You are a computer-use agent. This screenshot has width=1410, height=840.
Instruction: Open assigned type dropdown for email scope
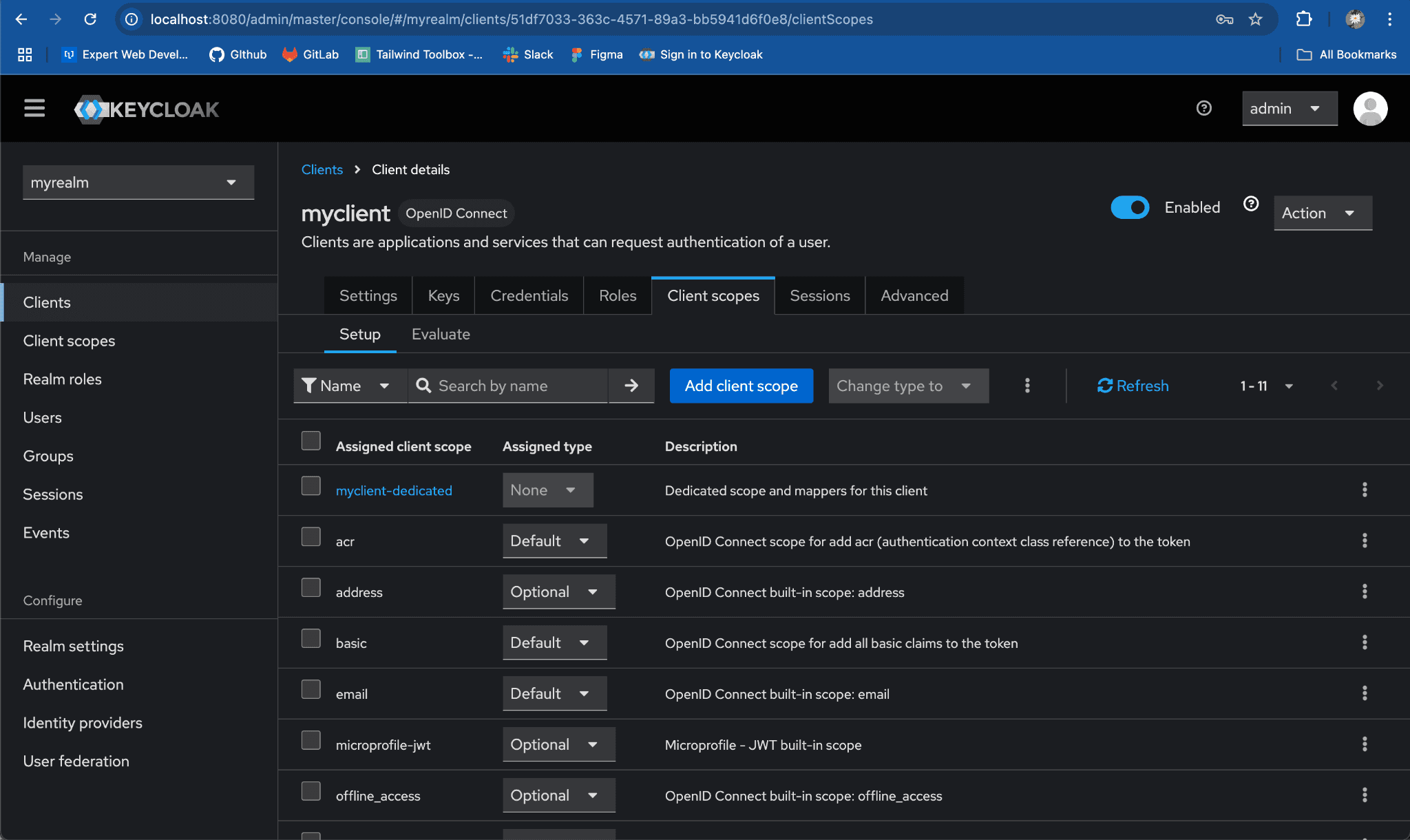tap(554, 693)
